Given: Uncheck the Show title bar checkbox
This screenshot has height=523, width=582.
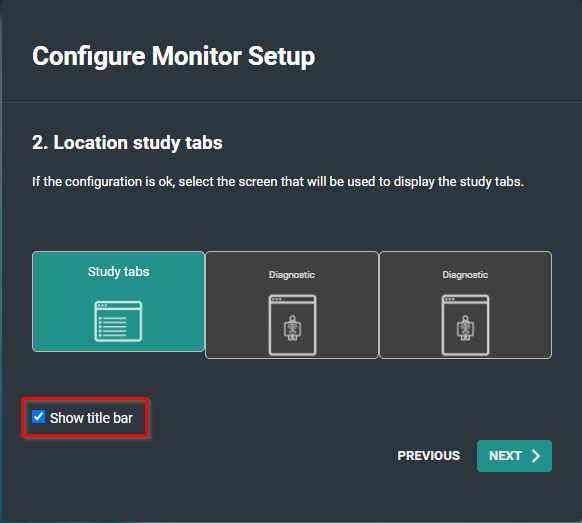Looking at the screenshot, I should point(38,416).
